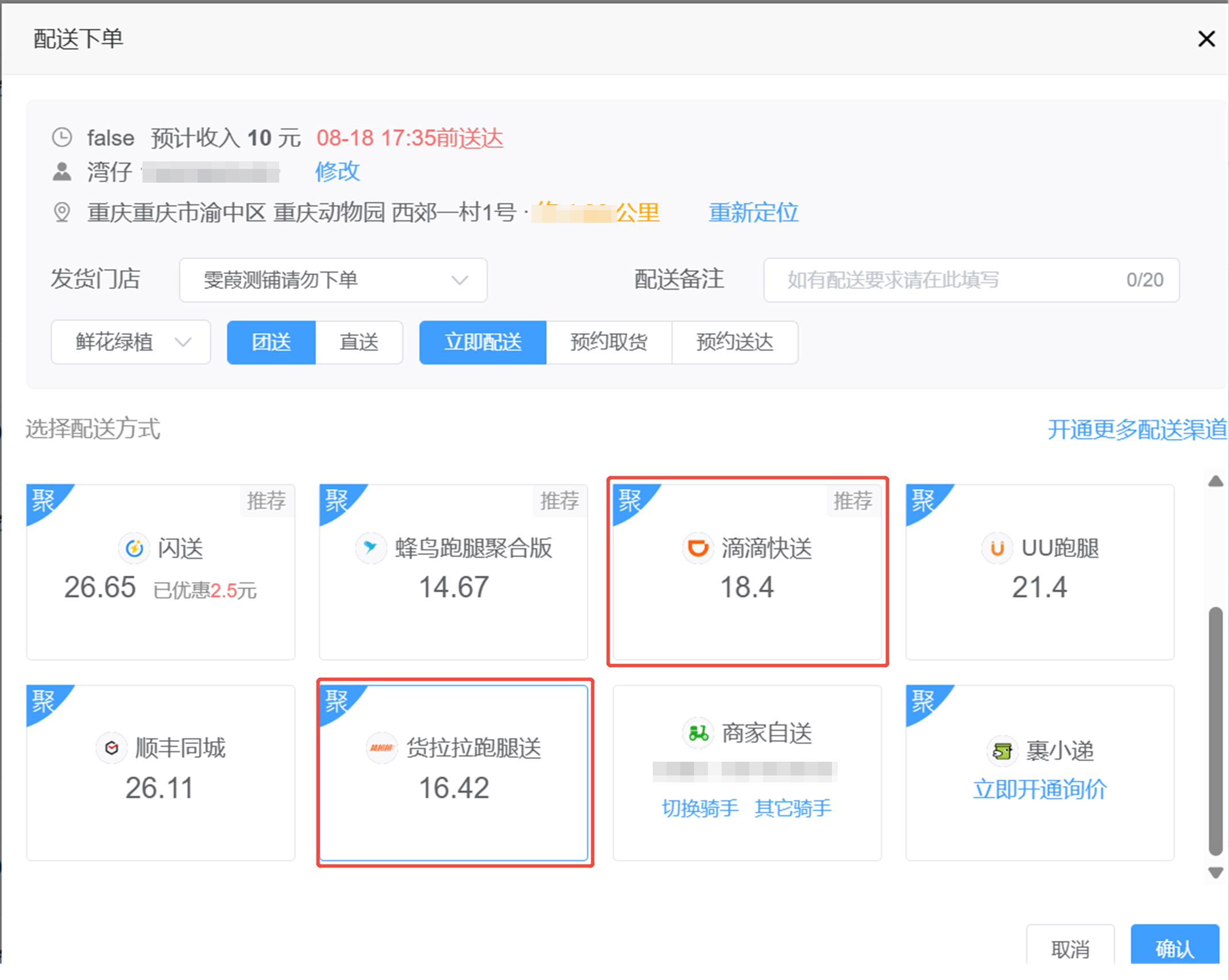Click the 预计收入 10 元 text
This screenshot has height=980, width=1229.
point(226,138)
